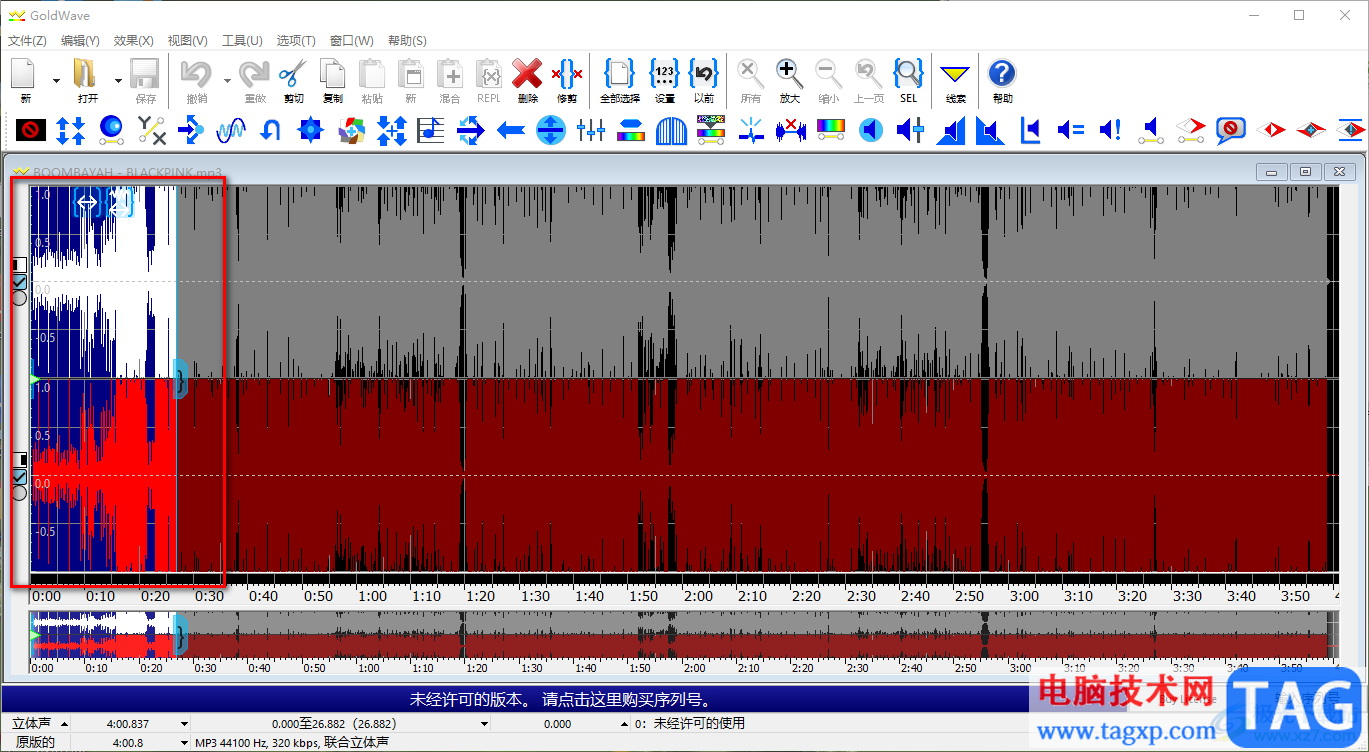This screenshot has height=752, width=1369.
Task: Click the green start marker triangle
Action: tap(35, 380)
